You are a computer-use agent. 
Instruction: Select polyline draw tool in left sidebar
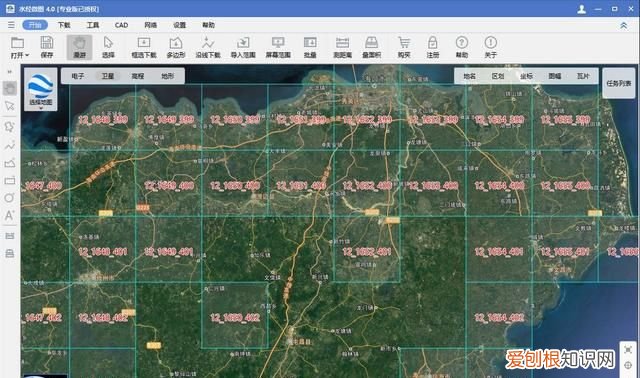pos(10,145)
